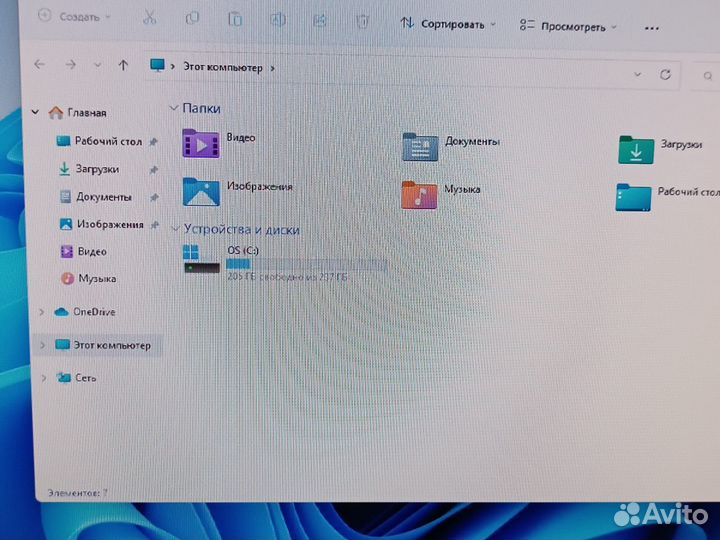Click the OS (C:) drive label
Image resolution: width=720 pixels, height=540 pixels.
pos(243,250)
